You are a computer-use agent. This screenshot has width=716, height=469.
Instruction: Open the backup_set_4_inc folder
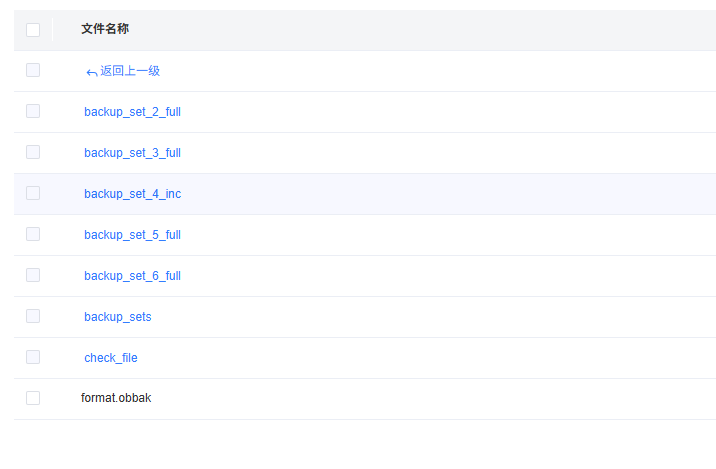pyautogui.click(x=132, y=194)
